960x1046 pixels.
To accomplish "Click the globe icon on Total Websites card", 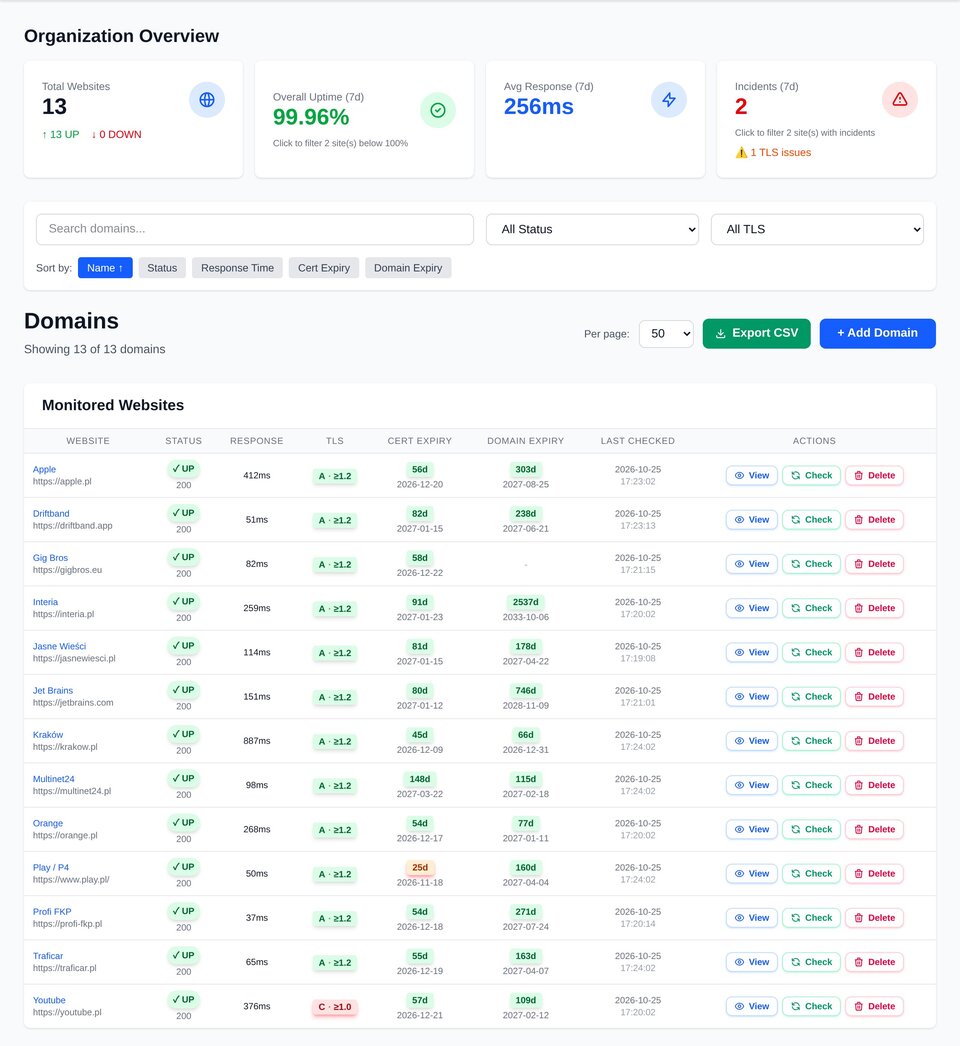I will click(x=207, y=100).
